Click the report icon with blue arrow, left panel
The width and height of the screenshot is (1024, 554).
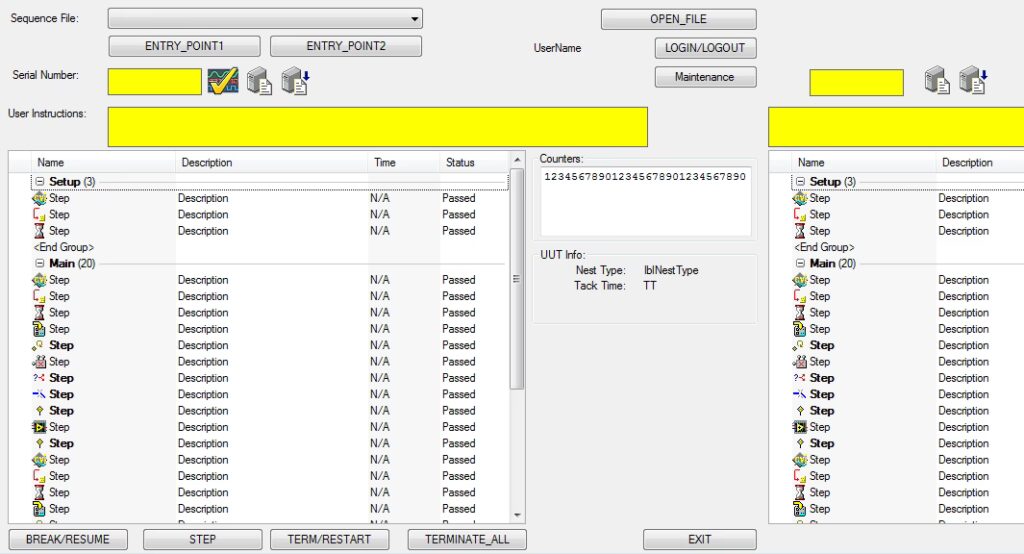coord(295,81)
